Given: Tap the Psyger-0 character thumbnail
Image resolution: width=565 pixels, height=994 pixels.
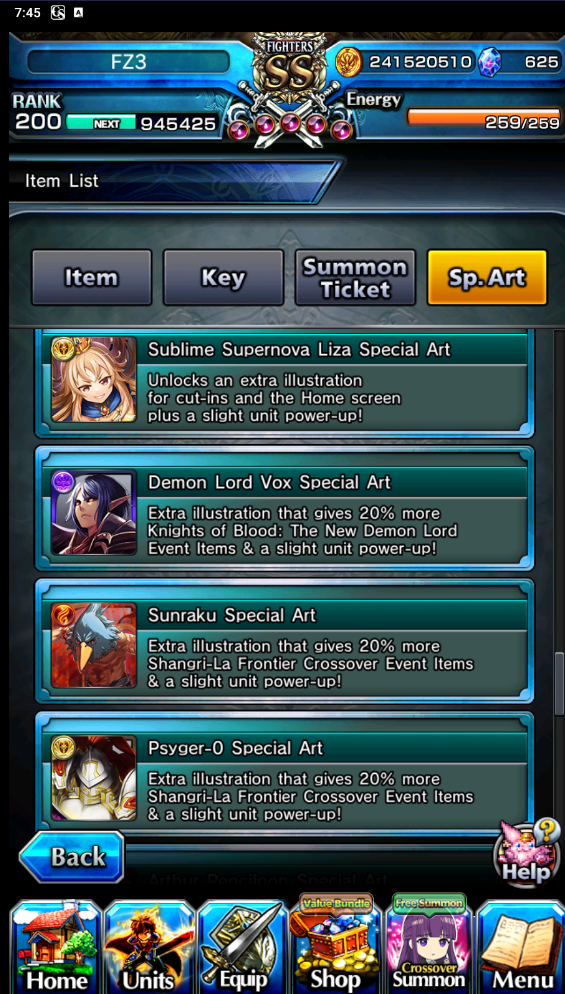Looking at the screenshot, I should (94, 778).
